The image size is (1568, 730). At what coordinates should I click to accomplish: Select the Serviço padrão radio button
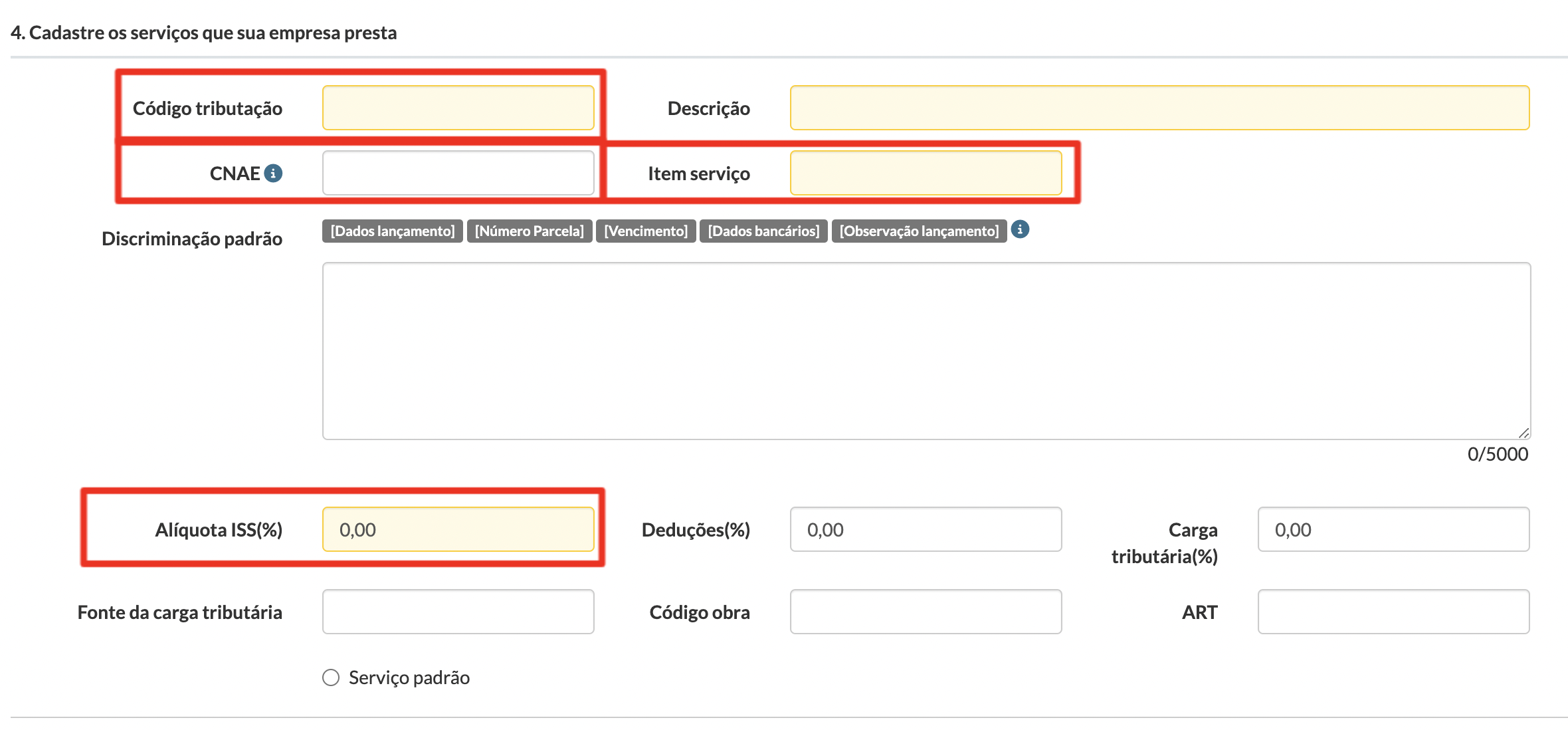coord(331,677)
